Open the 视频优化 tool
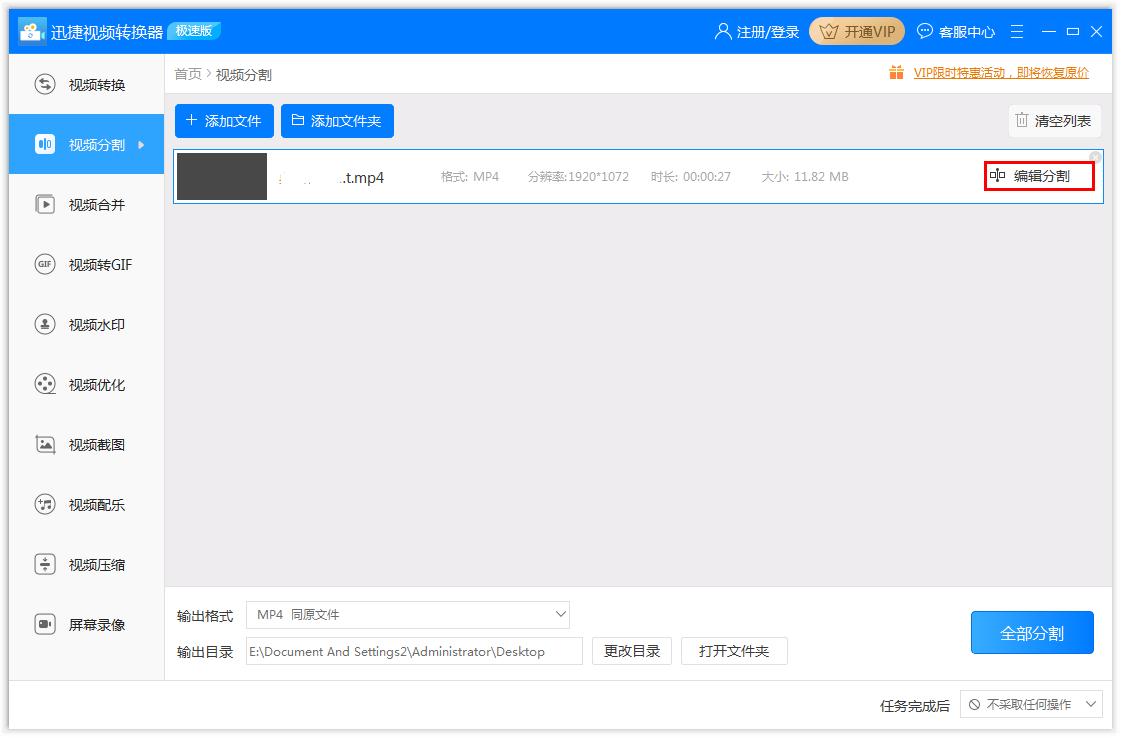Viewport: 1121px width, 738px height. click(x=87, y=384)
